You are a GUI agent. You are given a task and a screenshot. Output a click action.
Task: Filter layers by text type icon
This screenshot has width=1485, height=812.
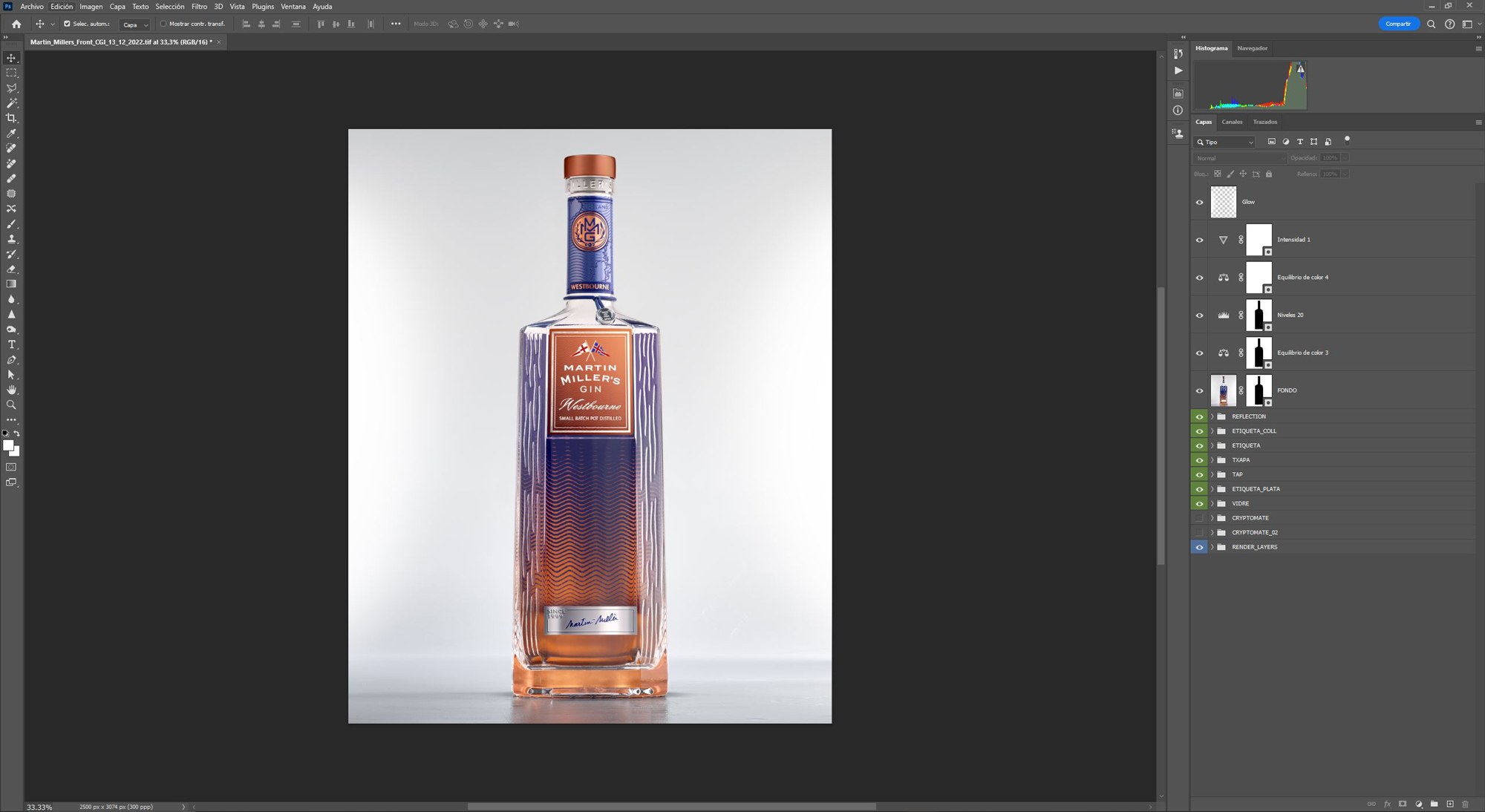pos(1299,142)
